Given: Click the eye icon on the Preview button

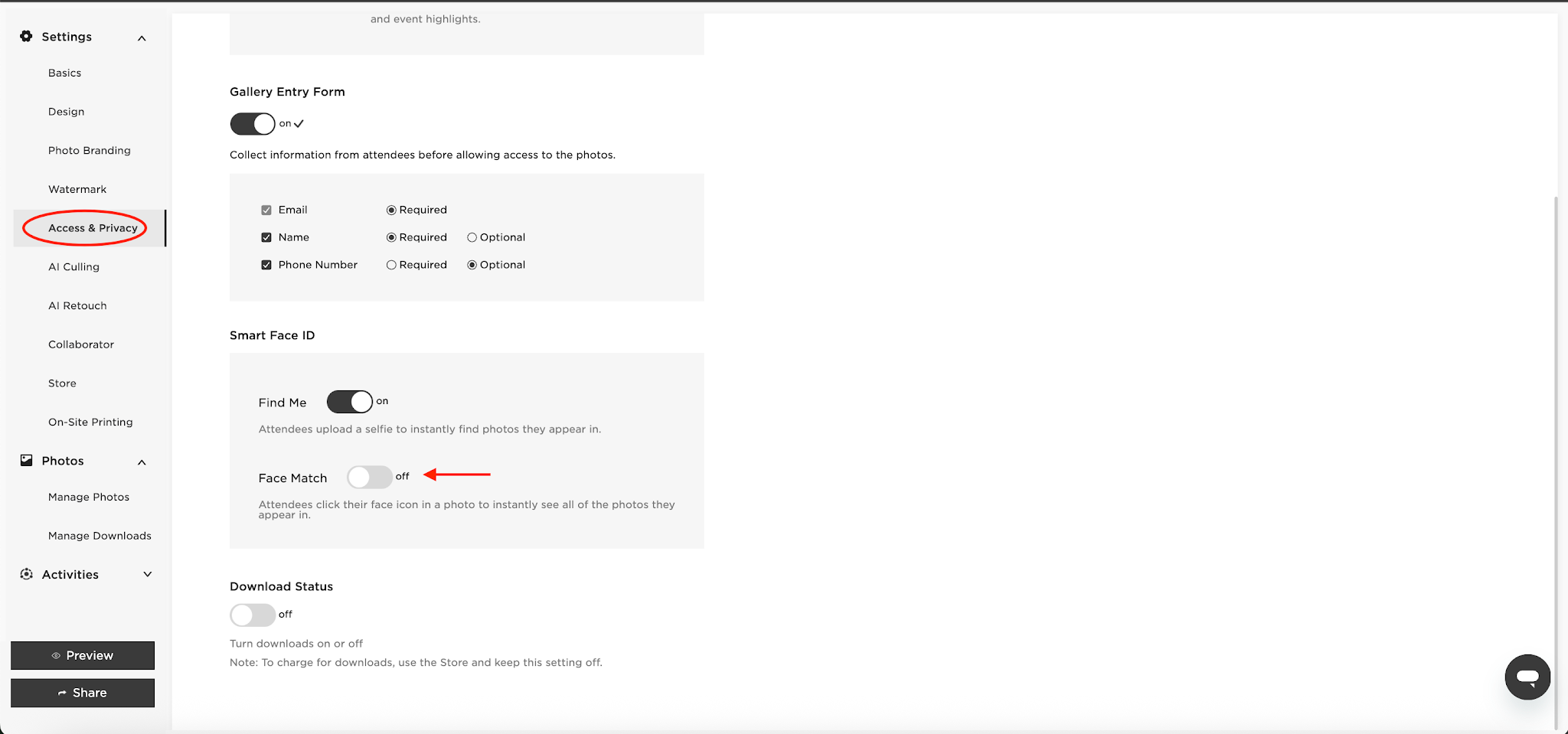Looking at the screenshot, I should coord(55,655).
